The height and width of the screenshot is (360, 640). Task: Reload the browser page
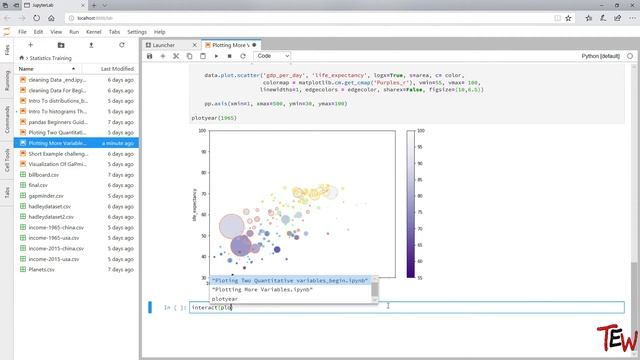point(37,18)
